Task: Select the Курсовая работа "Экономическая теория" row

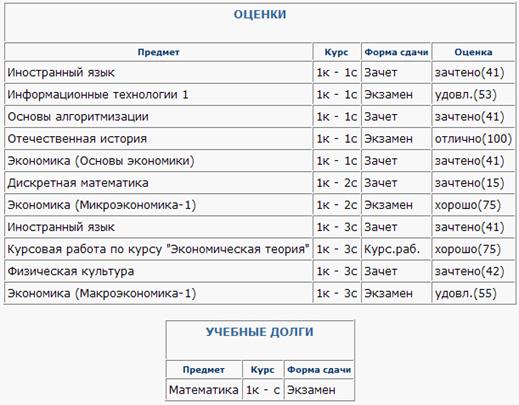Action: (x=260, y=249)
